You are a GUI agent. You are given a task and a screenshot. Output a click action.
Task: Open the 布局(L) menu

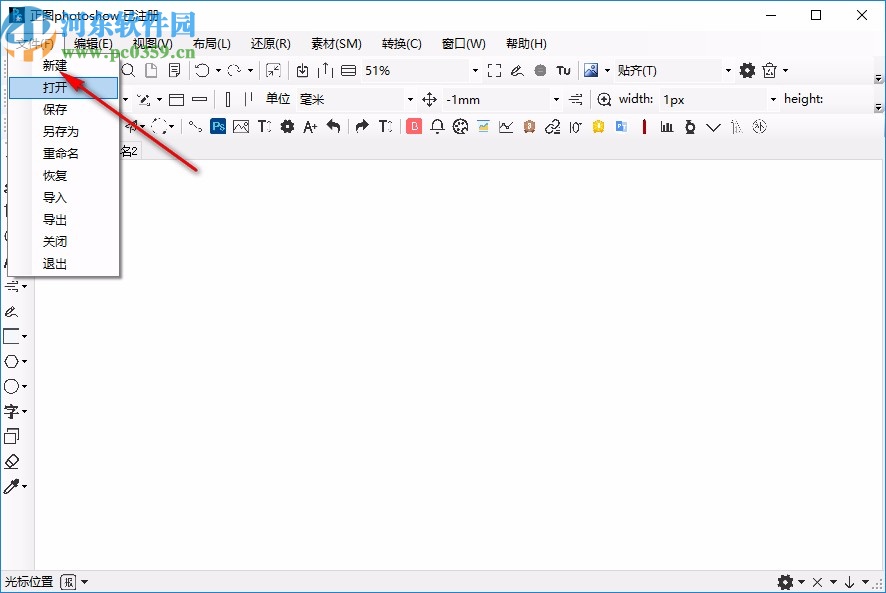212,44
